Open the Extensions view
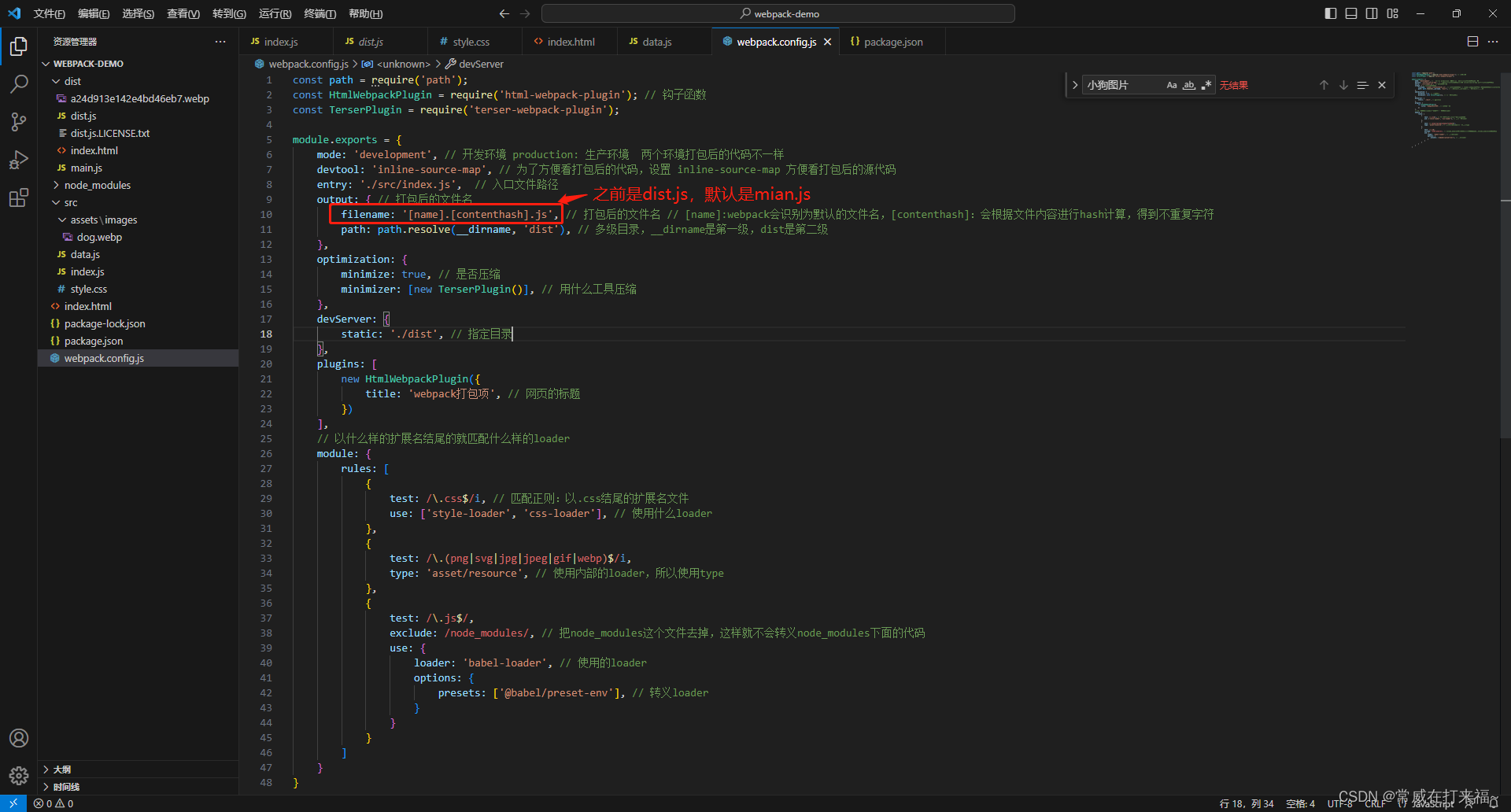Image resolution: width=1511 pixels, height=812 pixels. coord(19,197)
